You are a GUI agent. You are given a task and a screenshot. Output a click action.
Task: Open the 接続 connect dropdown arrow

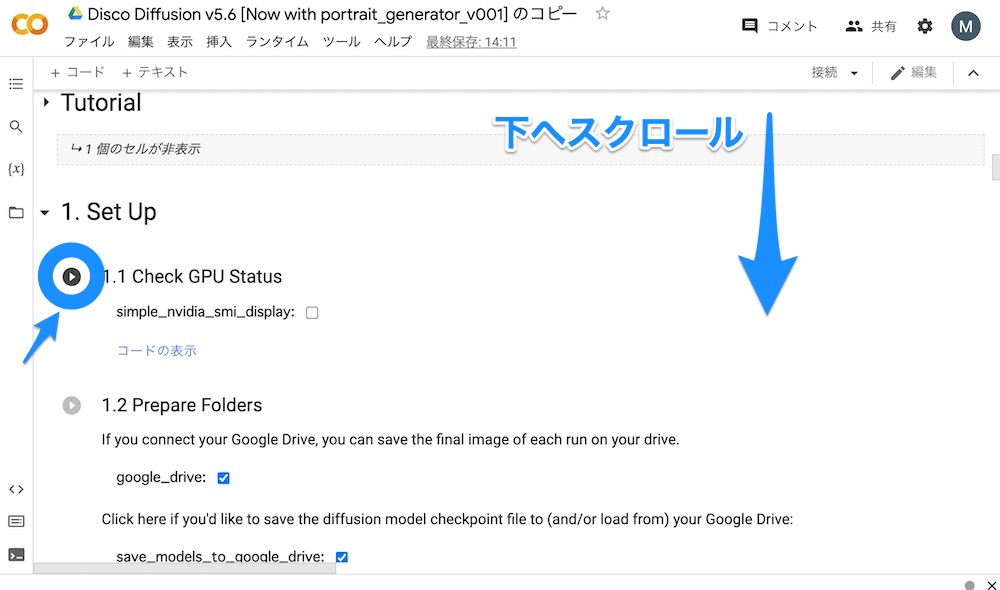click(854, 73)
